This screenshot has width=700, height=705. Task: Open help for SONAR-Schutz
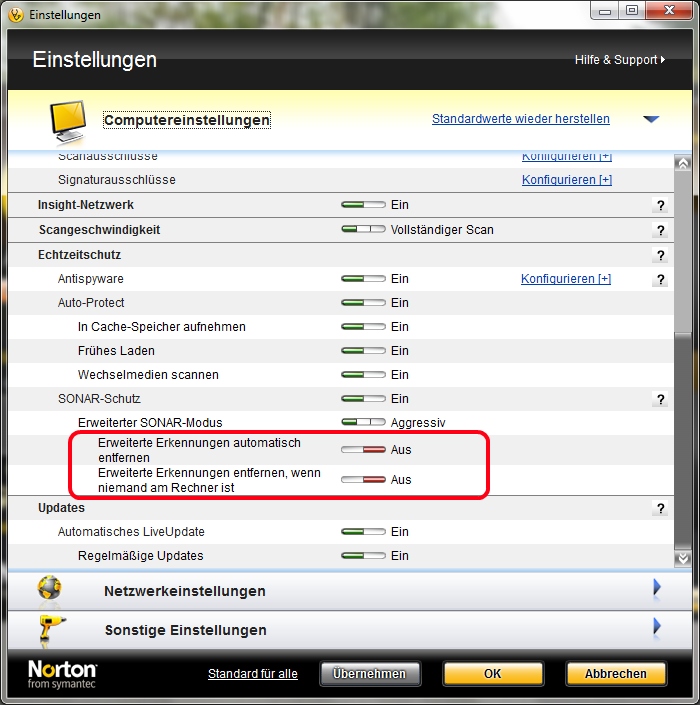click(660, 399)
